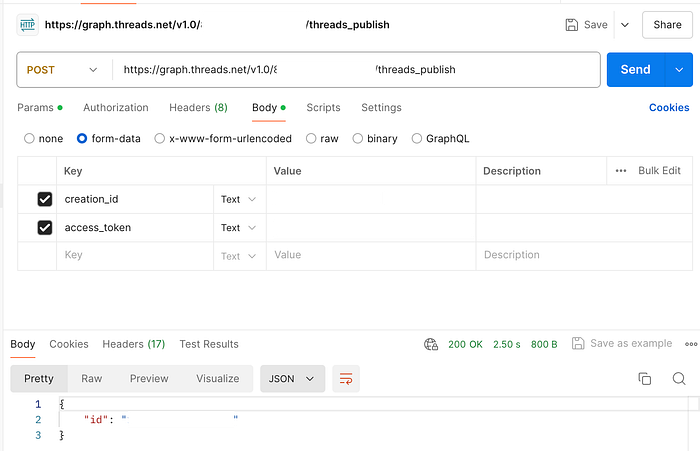Open the response Headers (17) tab
The height and width of the screenshot is (451, 700).
[x=133, y=344]
